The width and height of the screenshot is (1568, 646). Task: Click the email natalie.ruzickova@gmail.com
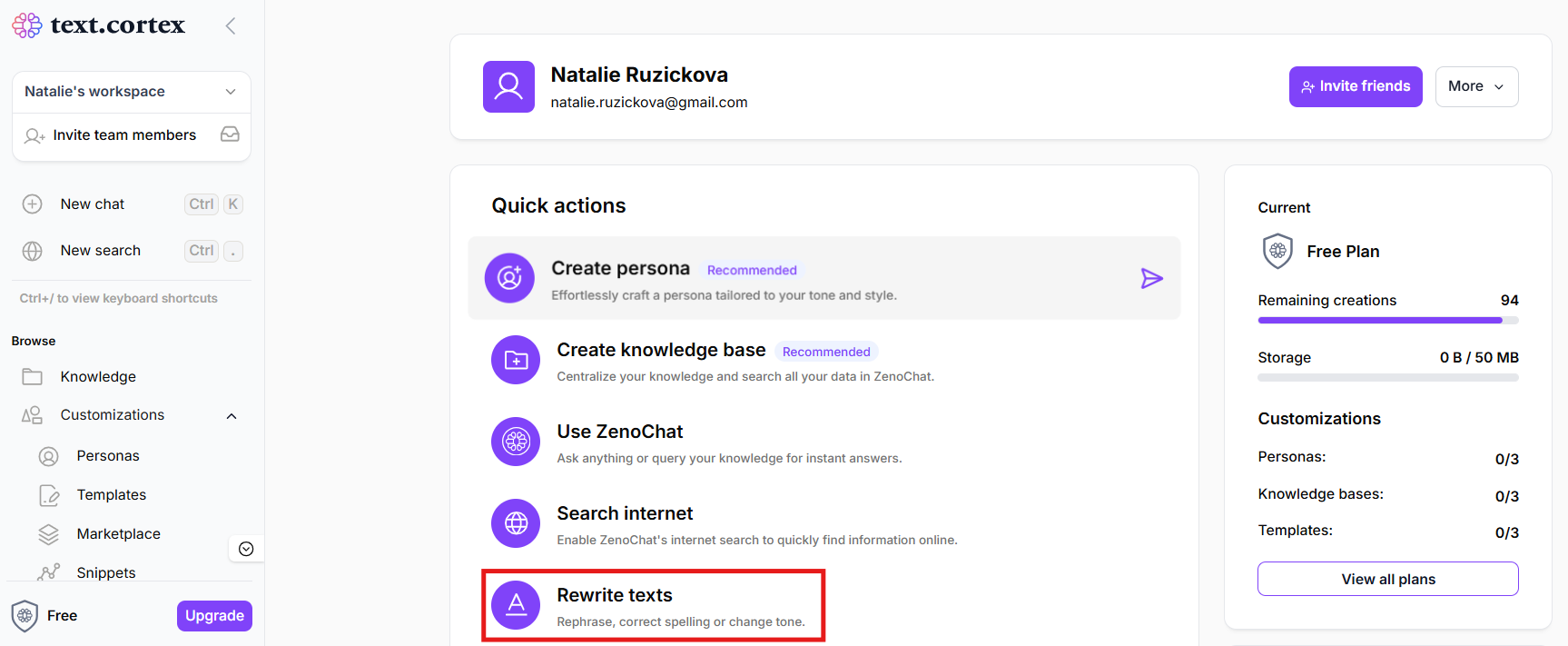coord(649,103)
